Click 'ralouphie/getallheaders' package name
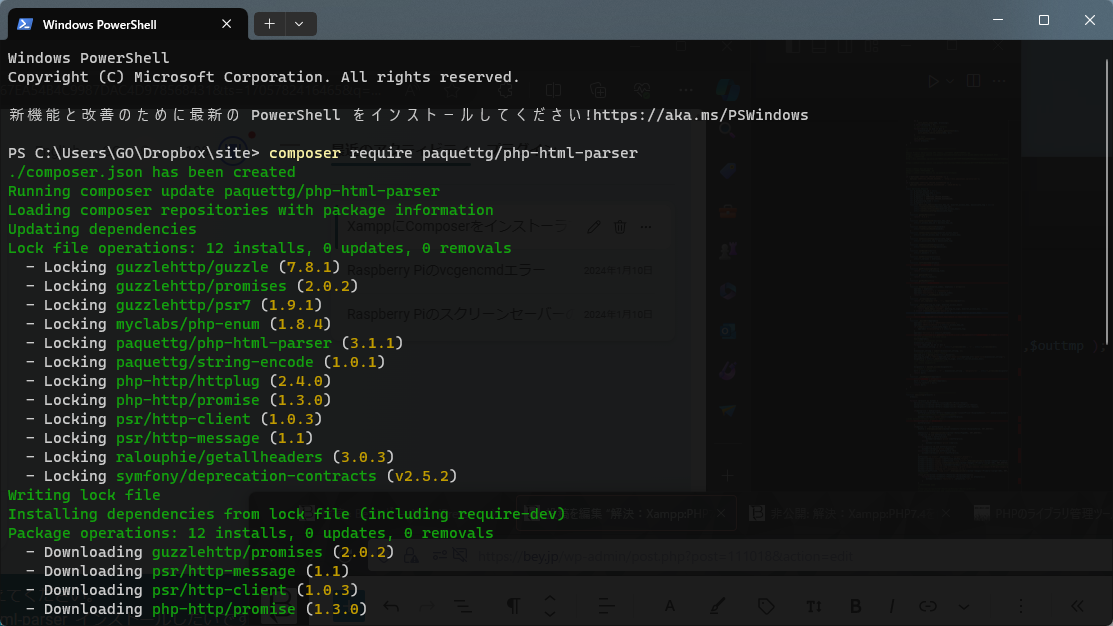1113x626 pixels. pyautogui.click(x=219, y=457)
